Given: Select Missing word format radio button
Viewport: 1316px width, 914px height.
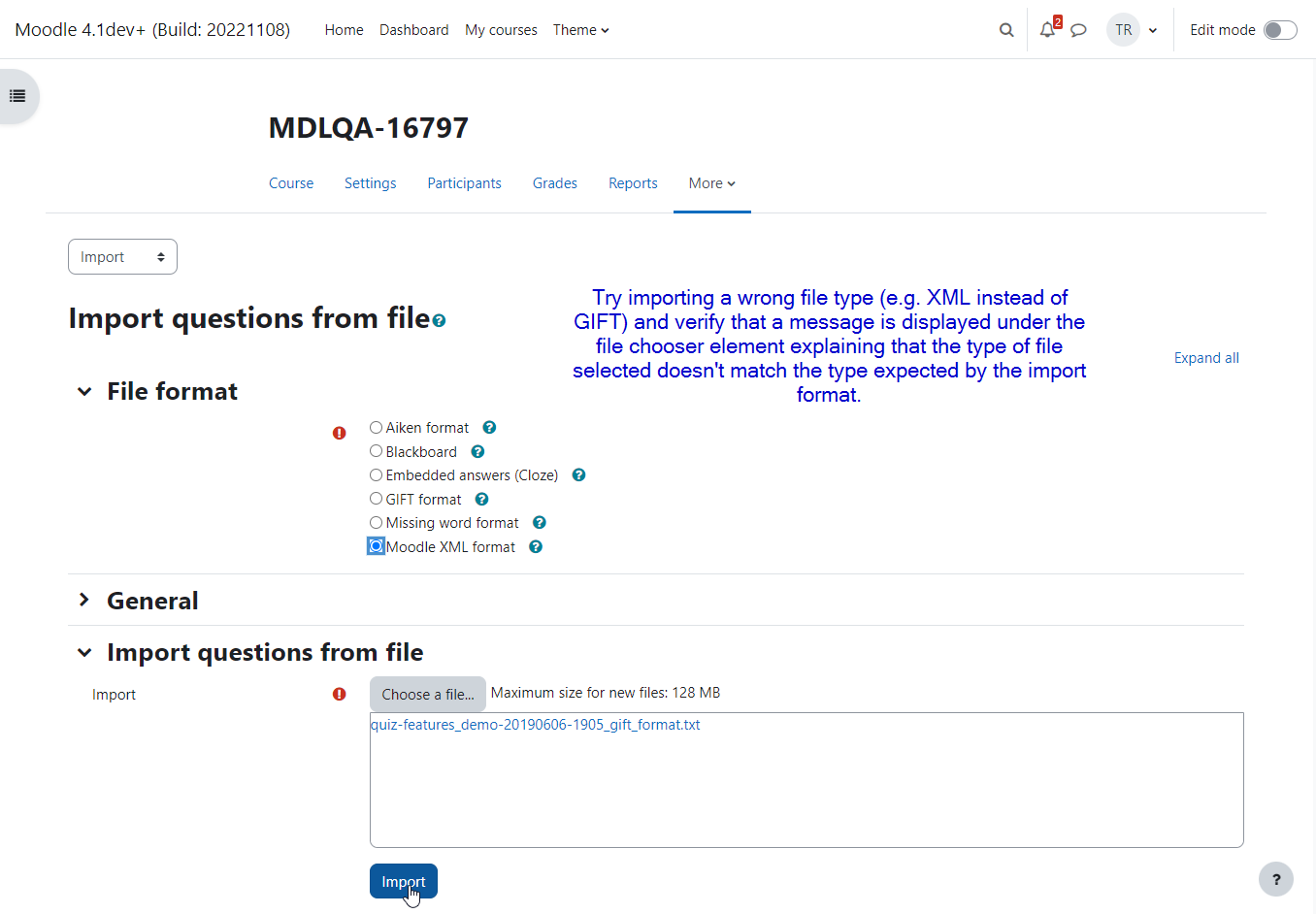Looking at the screenshot, I should (x=376, y=522).
